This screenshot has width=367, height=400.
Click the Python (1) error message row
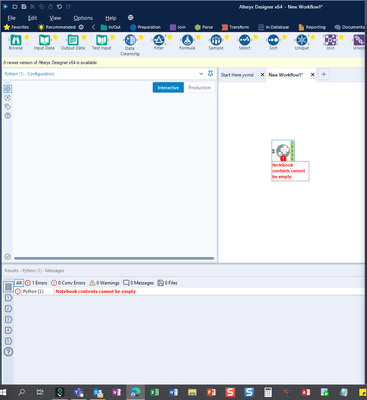189,291
